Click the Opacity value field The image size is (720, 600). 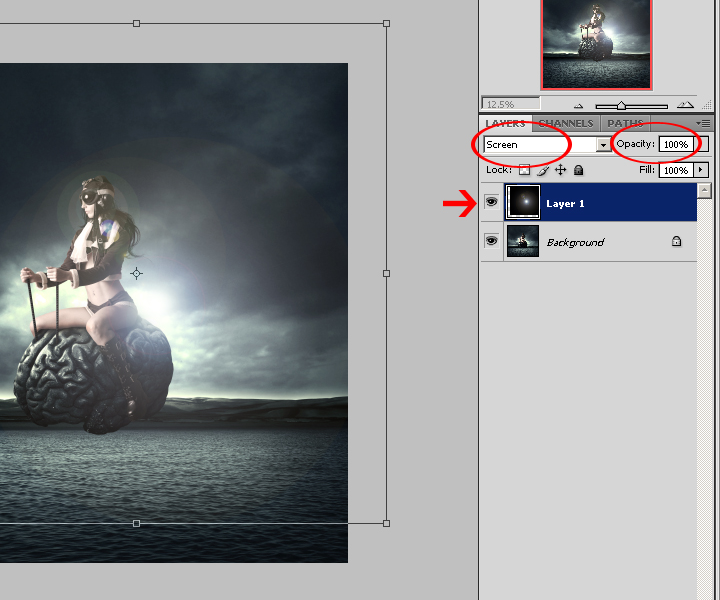coord(675,145)
